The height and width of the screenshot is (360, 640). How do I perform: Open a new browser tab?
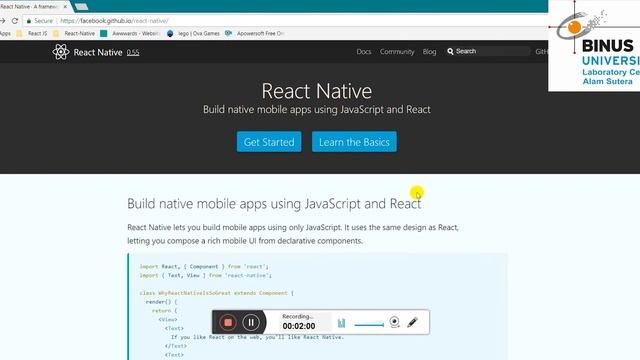click(x=82, y=7)
